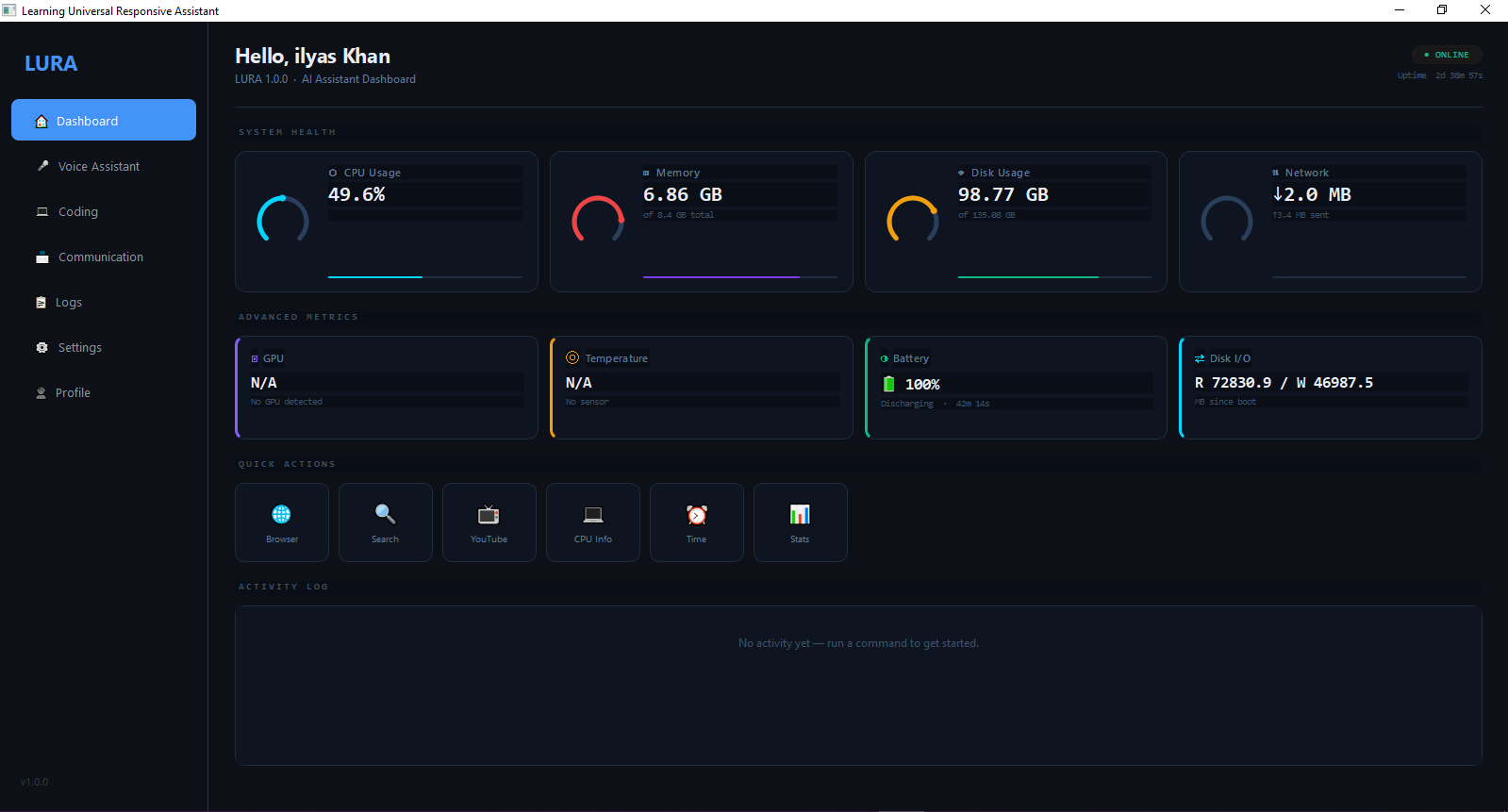Open the Communication section
This screenshot has width=1508, height=812.
click(104, 257)
